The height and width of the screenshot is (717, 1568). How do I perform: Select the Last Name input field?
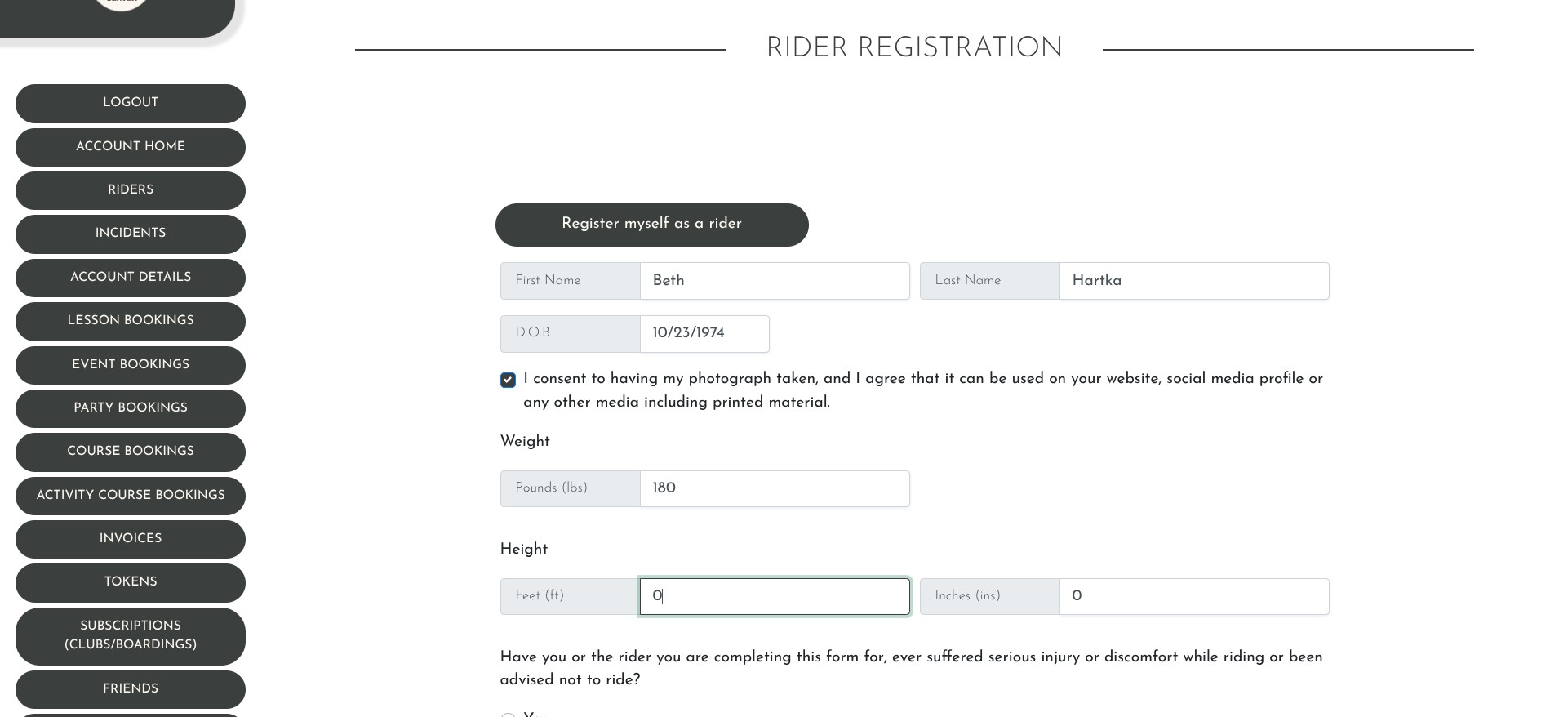(x=1194, y=281)
